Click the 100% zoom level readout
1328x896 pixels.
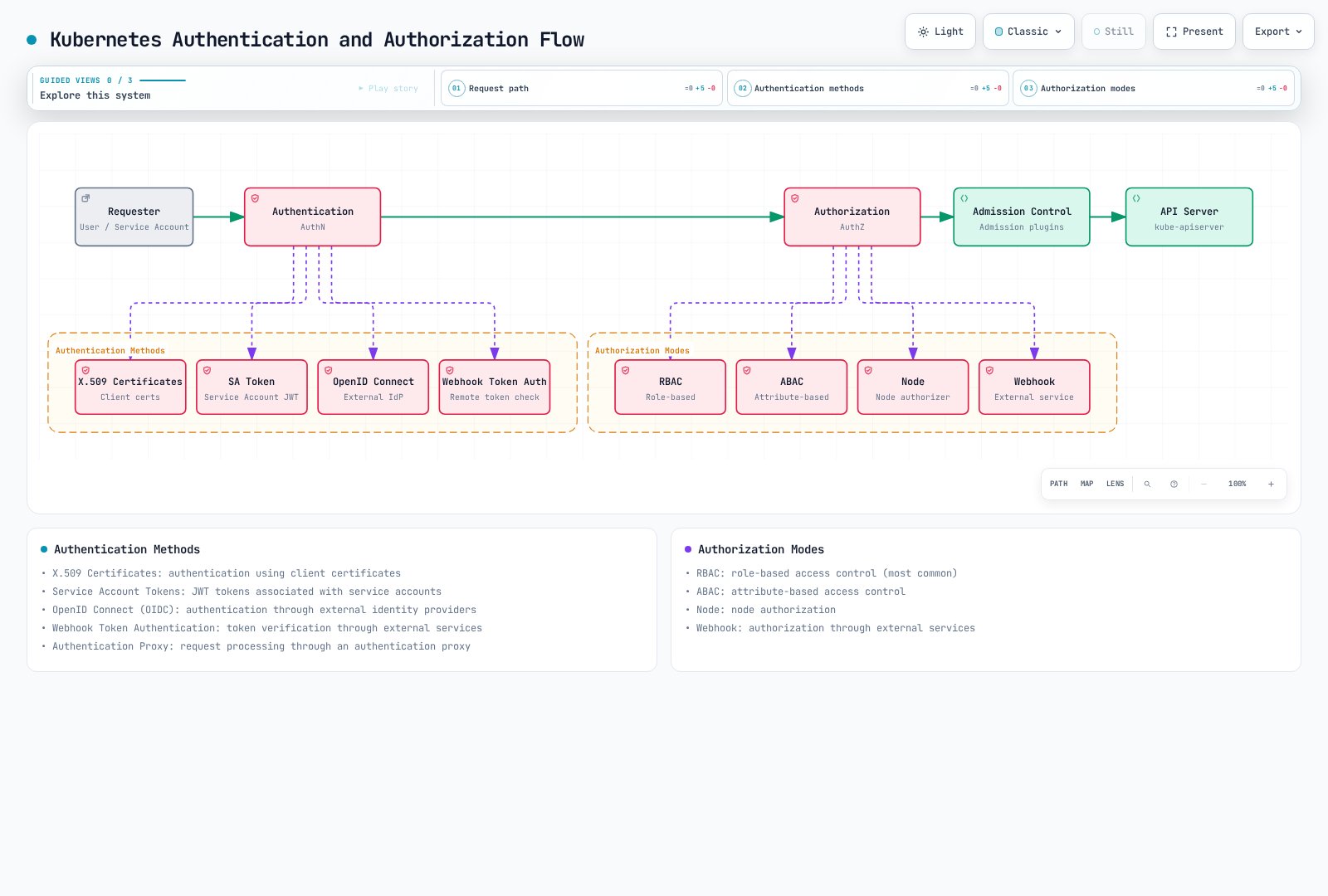click(x=1237, y=484)
